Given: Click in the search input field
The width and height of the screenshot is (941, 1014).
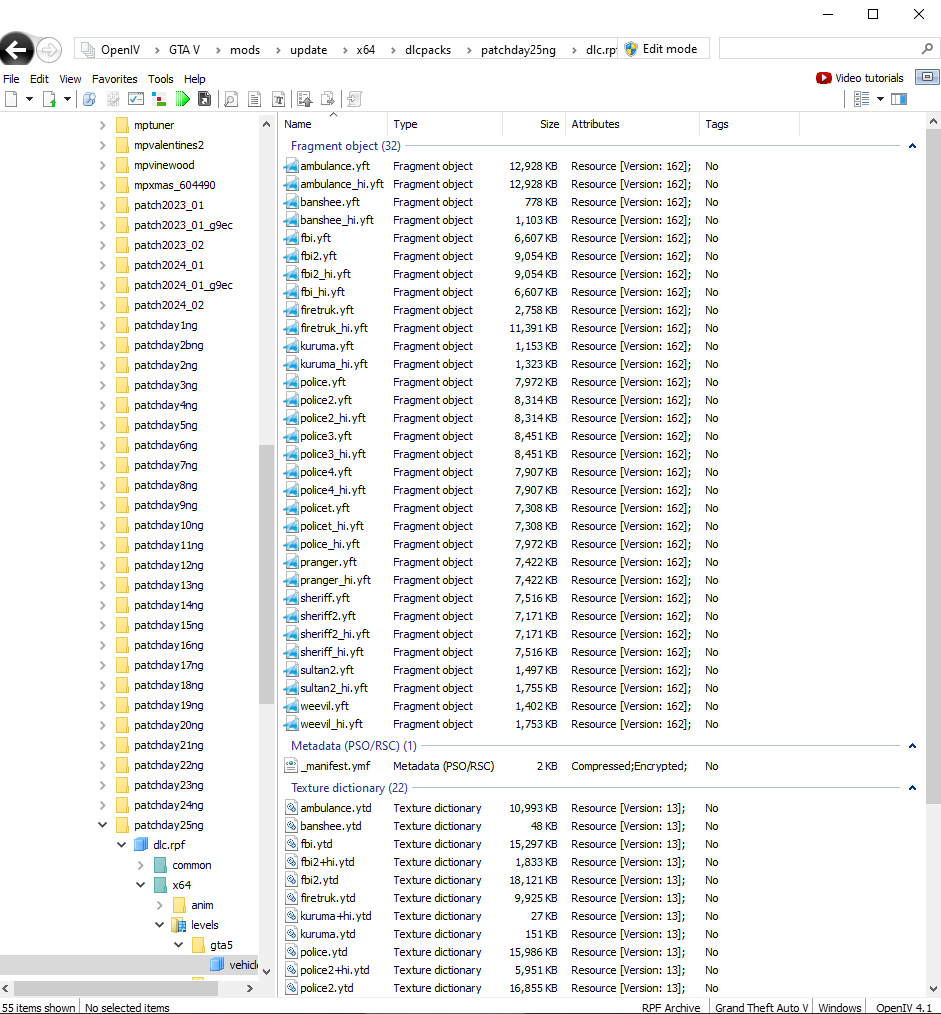Looking at the screenshot, I should 819,49.
